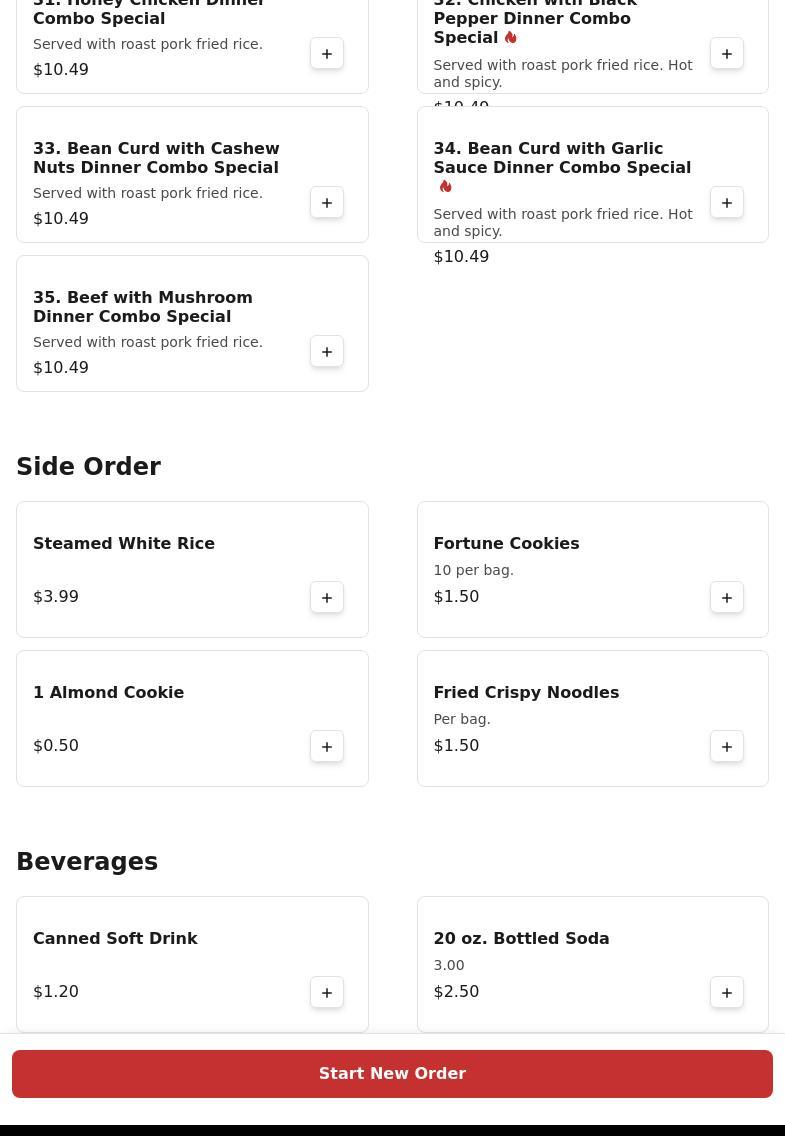This screenshot has width=785, height=1136.
Task: Click the Beverages section heading
Action: click(87, 862)
